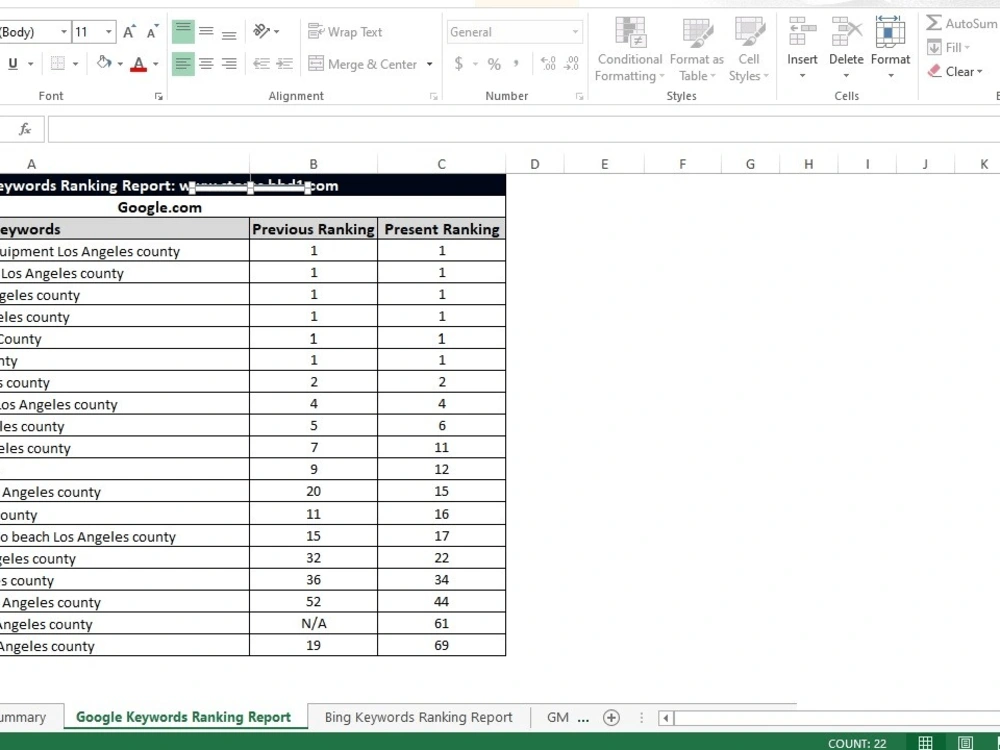1000x750 pixels.
Task: Open the font name dropdown arrow
Action: [64, 32]
